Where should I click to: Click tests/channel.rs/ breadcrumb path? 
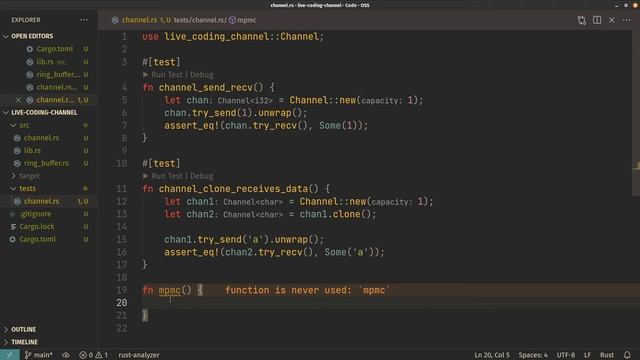pos(200,20)
